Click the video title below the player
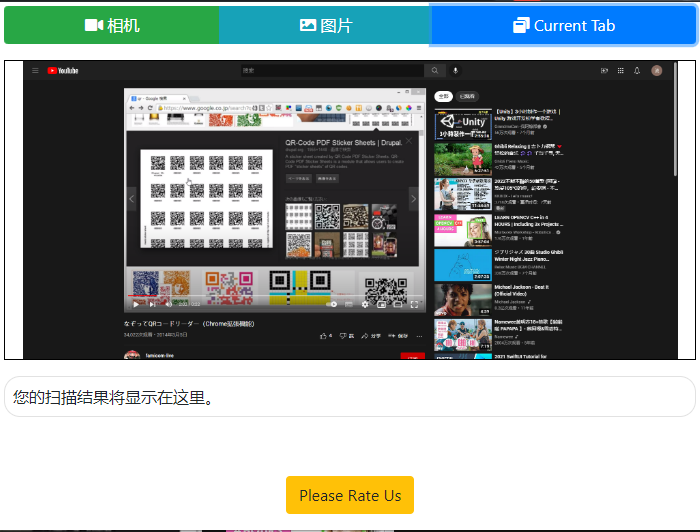The width and height of the screenshot is (700, 532). [189, 324]
